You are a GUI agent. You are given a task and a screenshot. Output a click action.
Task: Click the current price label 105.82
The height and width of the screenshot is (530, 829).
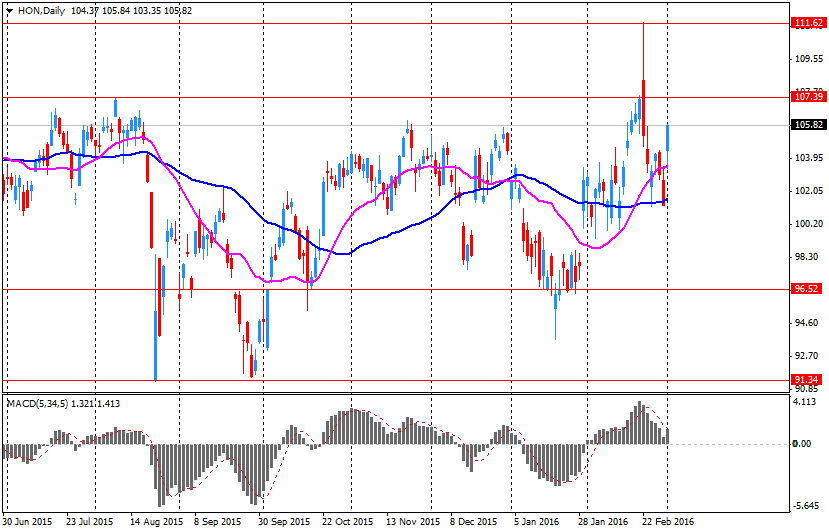(809, 125)
